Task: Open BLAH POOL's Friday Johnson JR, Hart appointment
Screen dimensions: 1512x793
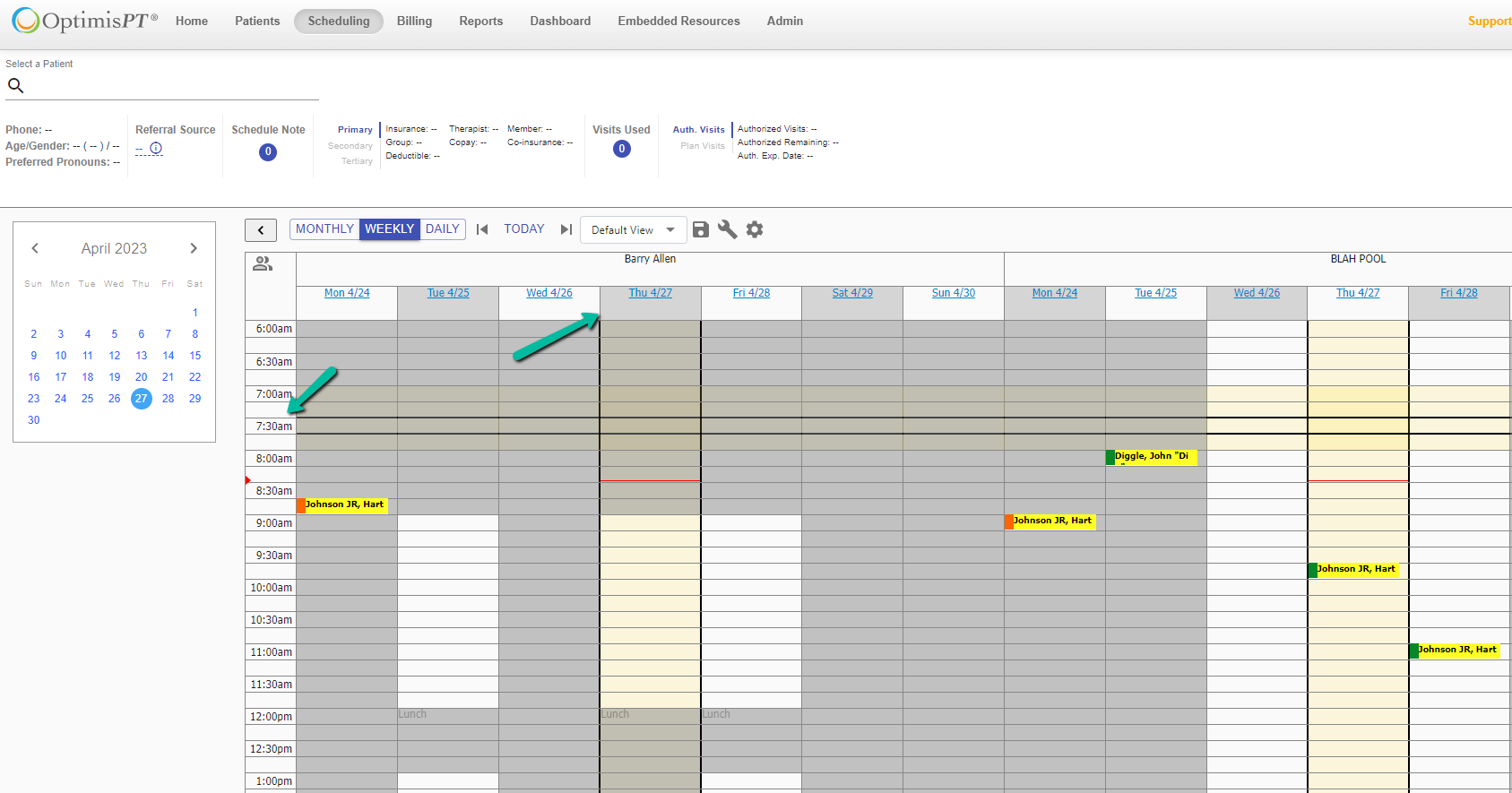Action: pyautogui.click(x=1455, y=651)
